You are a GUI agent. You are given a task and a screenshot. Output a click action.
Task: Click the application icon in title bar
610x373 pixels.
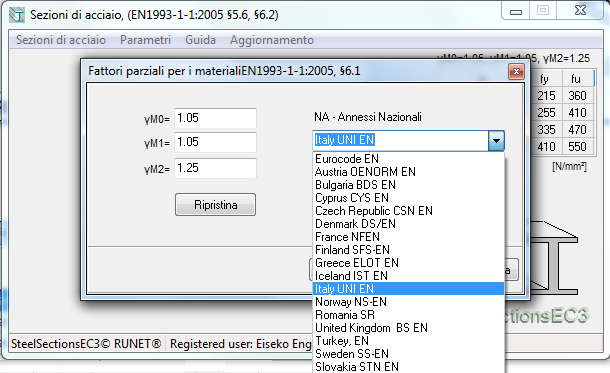pos(17,15)
